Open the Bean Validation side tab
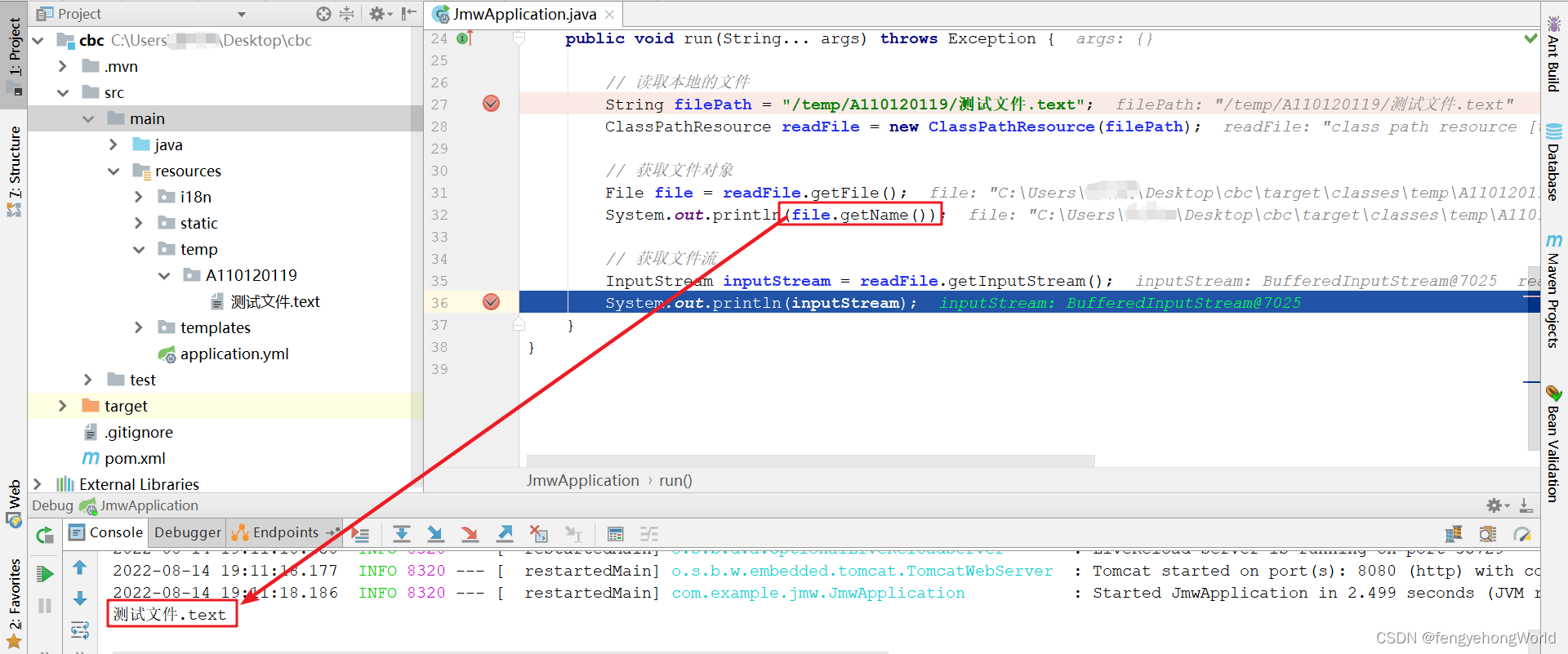Viewport: 1568px width, 654px height. pyautogui.click(x=1553, y=443)
